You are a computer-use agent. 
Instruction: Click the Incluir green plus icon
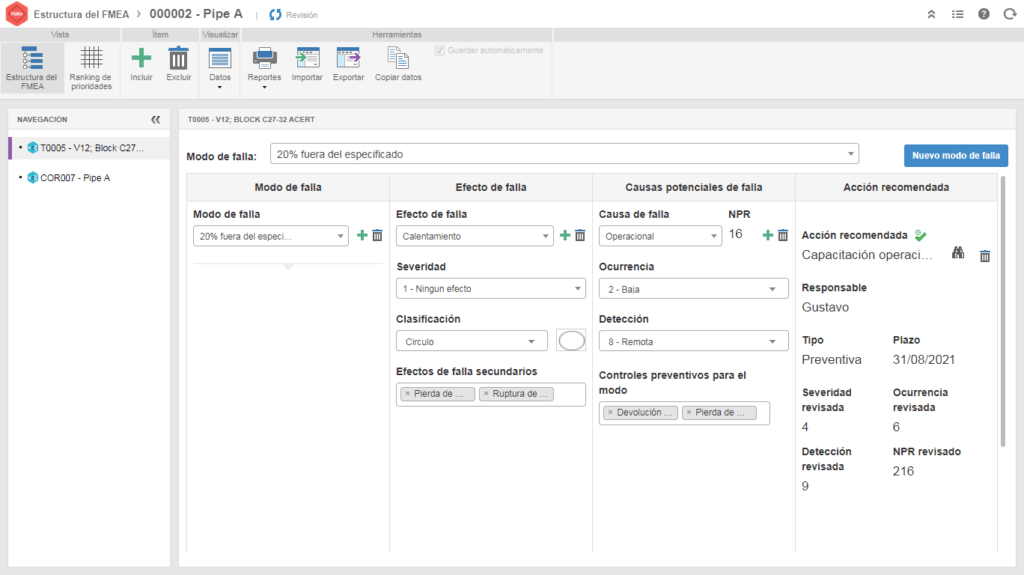(141, 59)
